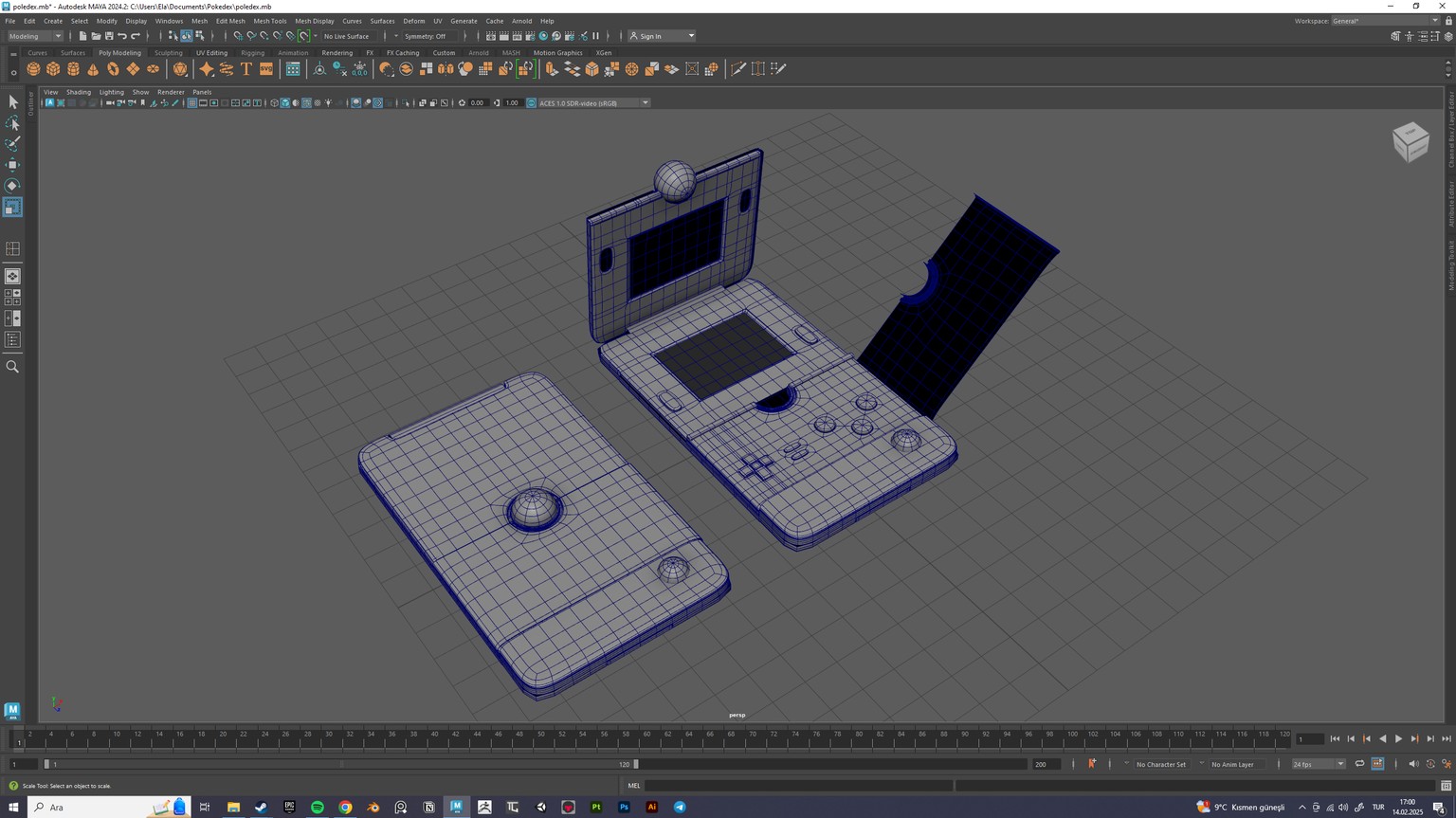The width and height of the screenshot is (1456, 818).
Task: Create a polygon cube from shelf
Action: coord(53,69)
